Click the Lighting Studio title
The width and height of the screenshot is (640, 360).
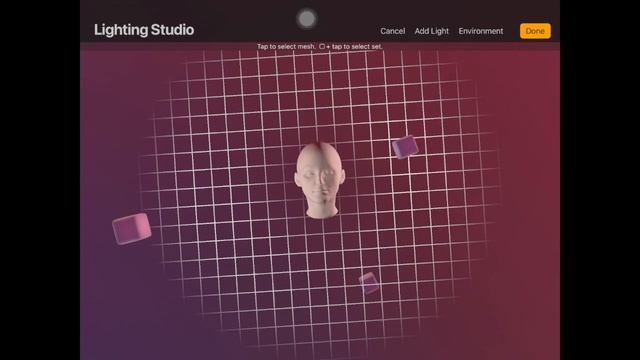click(x=144, y=30)
